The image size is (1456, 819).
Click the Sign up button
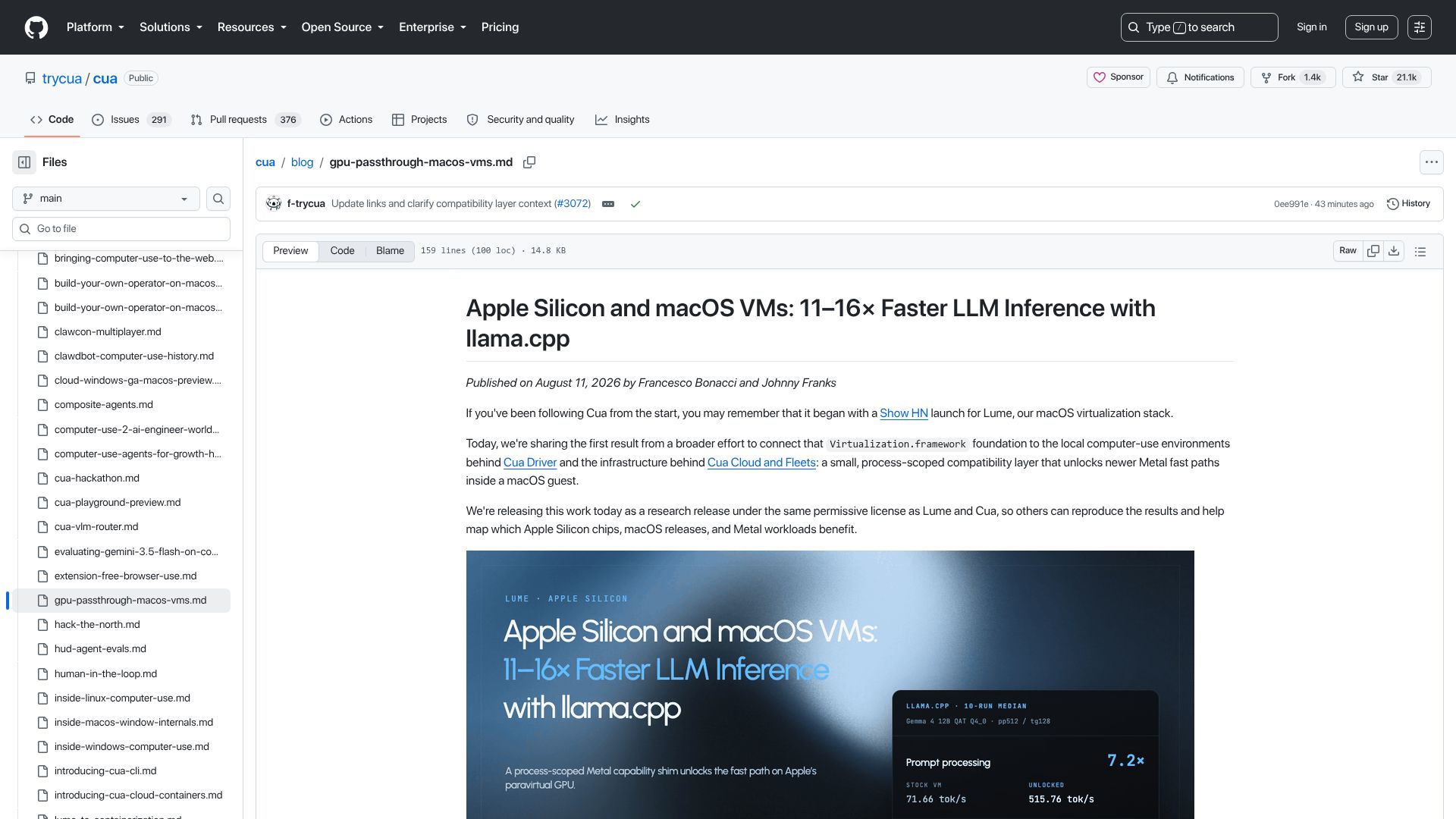coord(1371,27)
